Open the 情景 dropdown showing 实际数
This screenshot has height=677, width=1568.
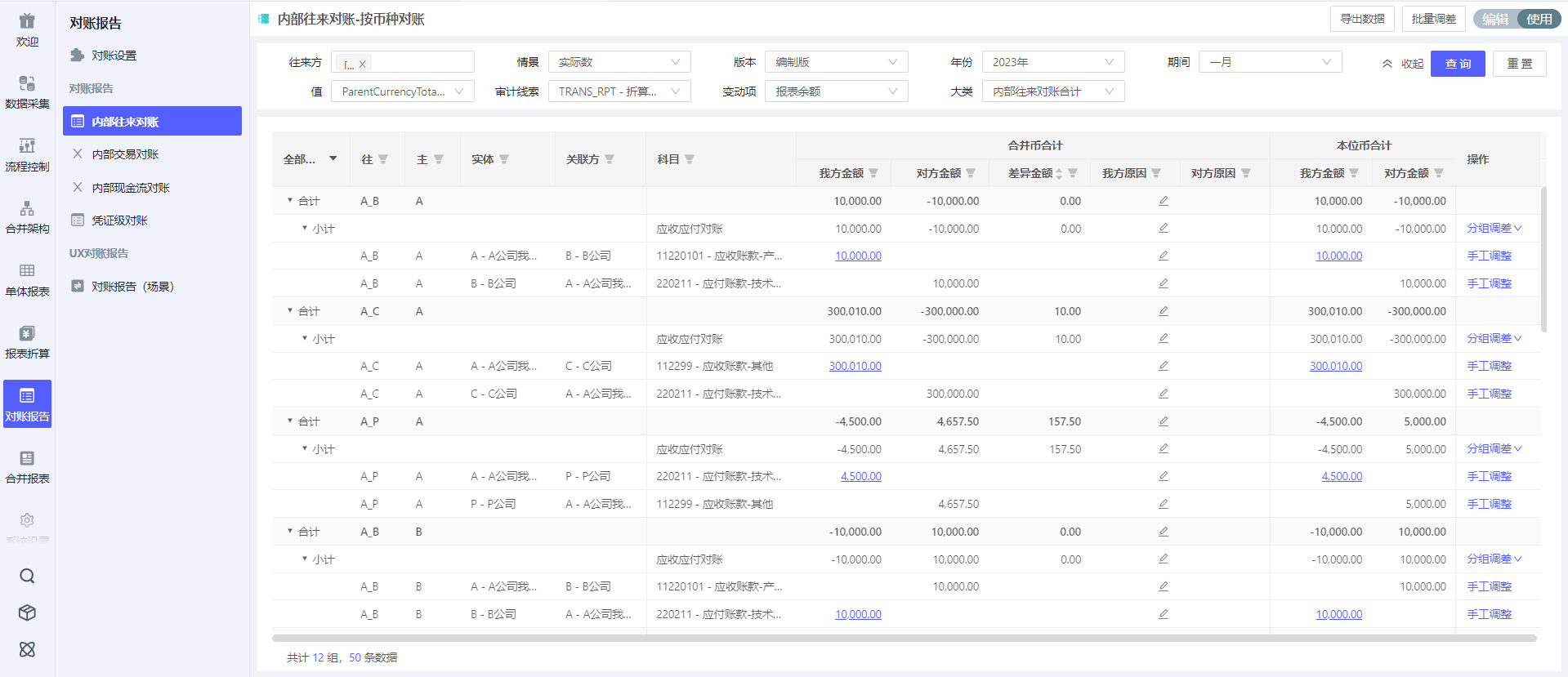tap(619, 62)
